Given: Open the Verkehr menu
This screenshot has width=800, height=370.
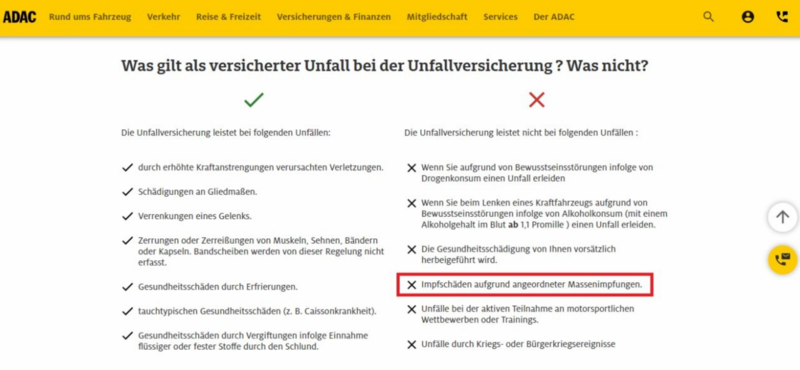Looking at the screenshot, I should click(x=163, y=17).
